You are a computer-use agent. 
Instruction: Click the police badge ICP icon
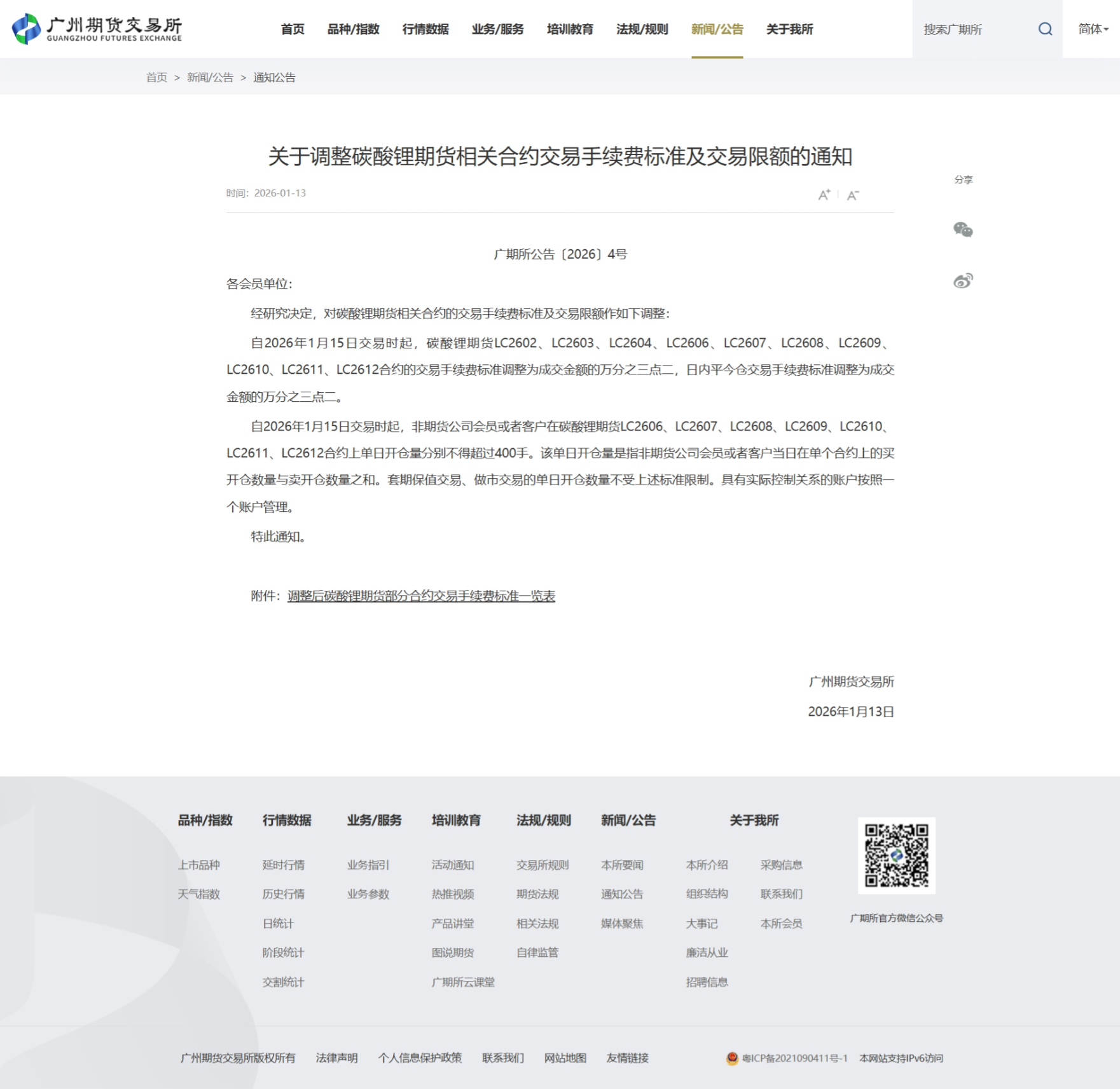[732, 1058]
